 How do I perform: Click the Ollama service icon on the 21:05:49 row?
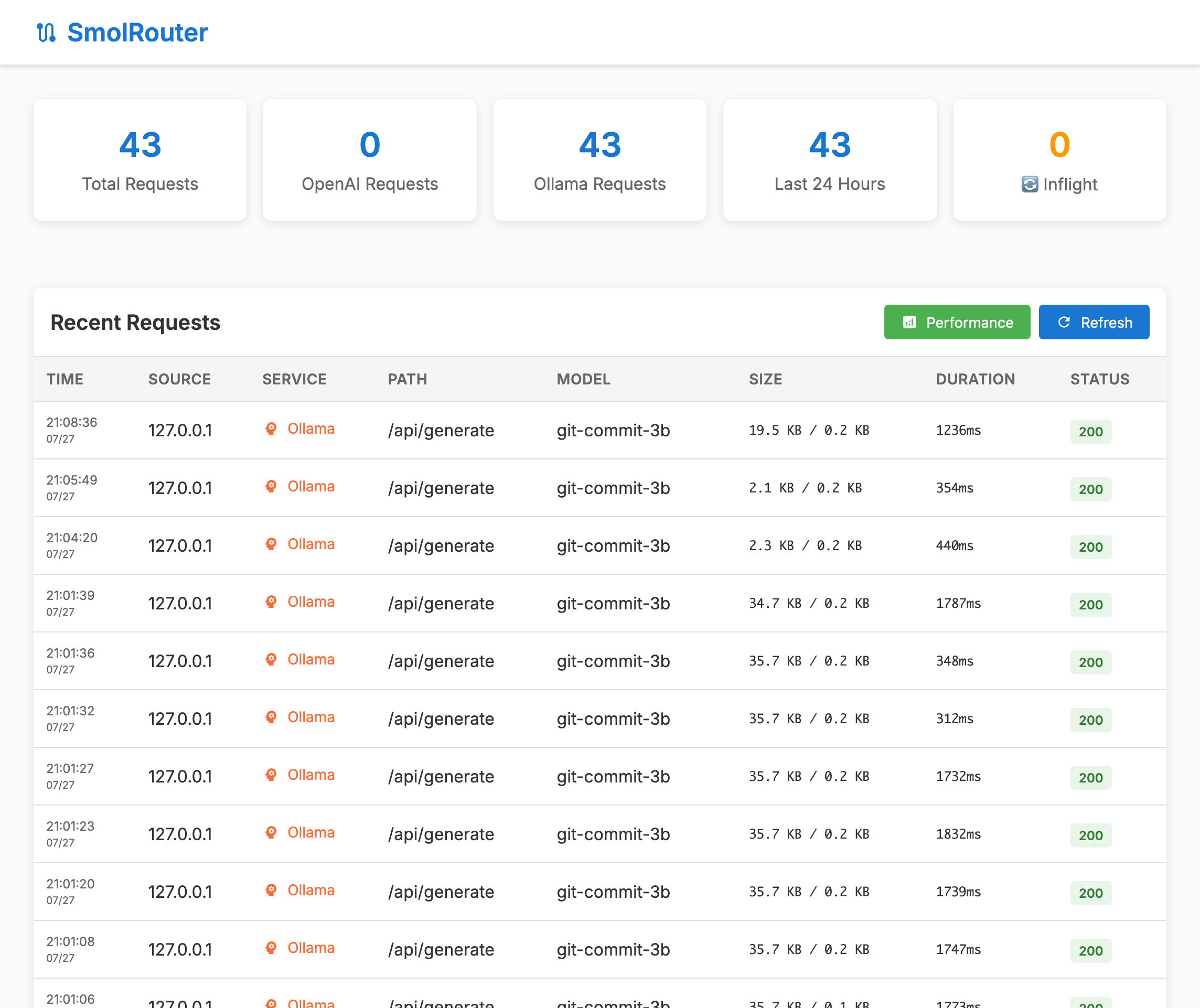271,487
